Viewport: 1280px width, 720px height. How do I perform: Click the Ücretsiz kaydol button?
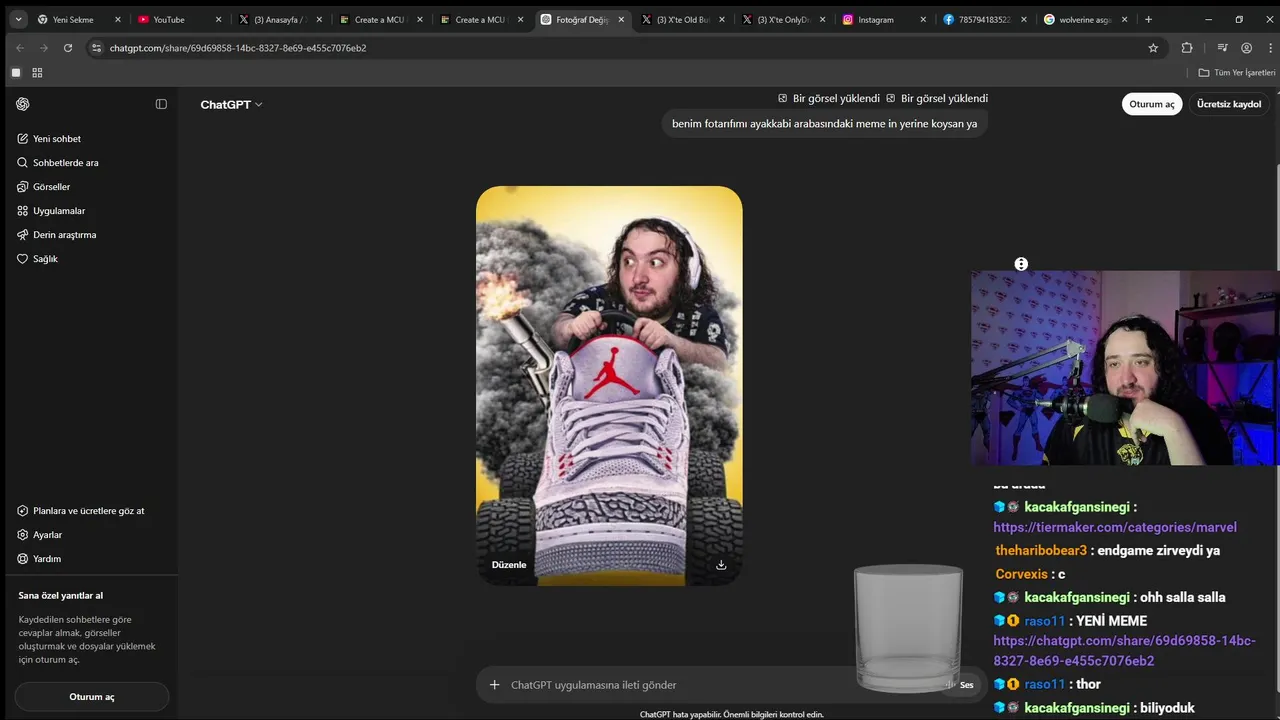pyautogui.click(x=1229, y=104)
